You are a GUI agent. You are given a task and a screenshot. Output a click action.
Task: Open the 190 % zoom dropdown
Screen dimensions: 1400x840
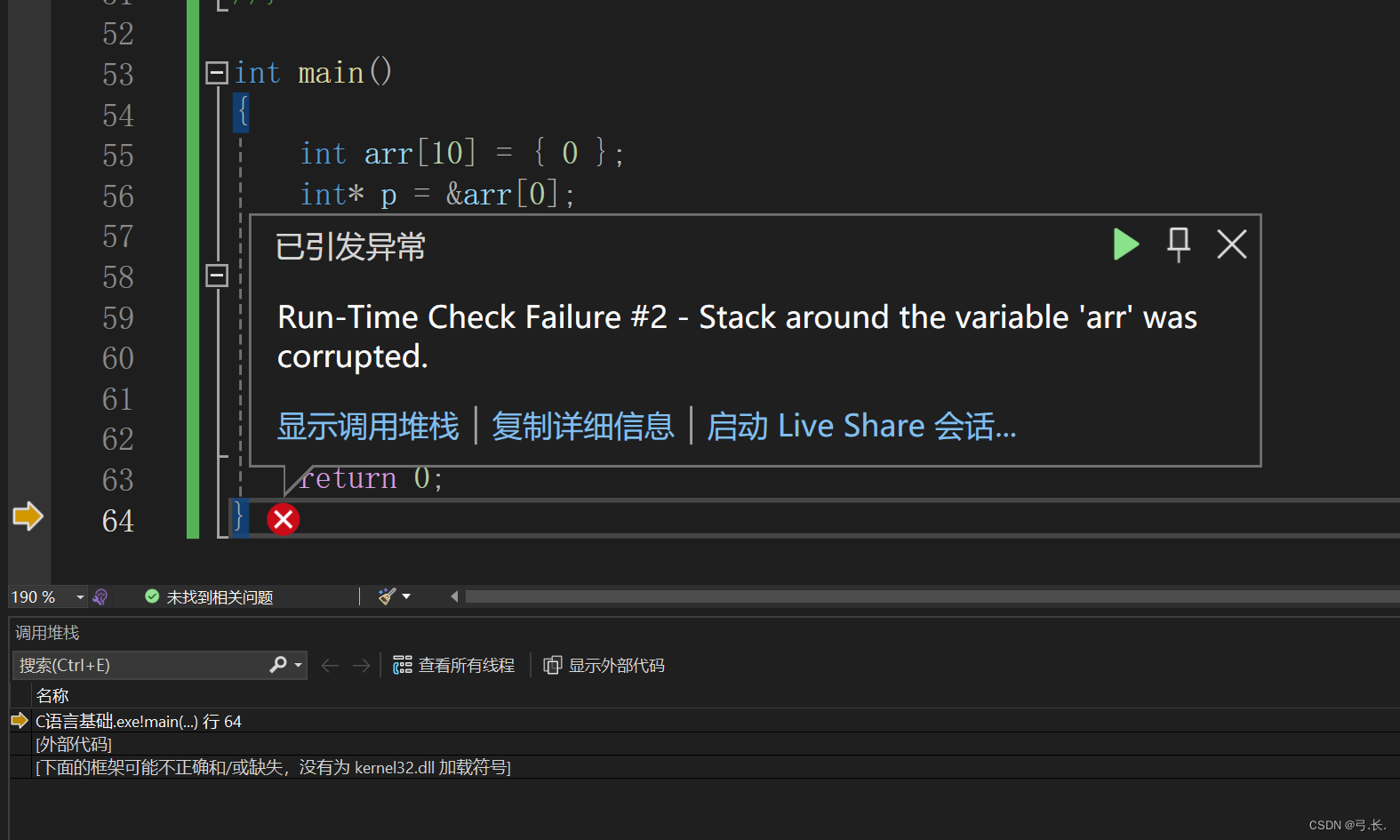(x=80, y=597)
